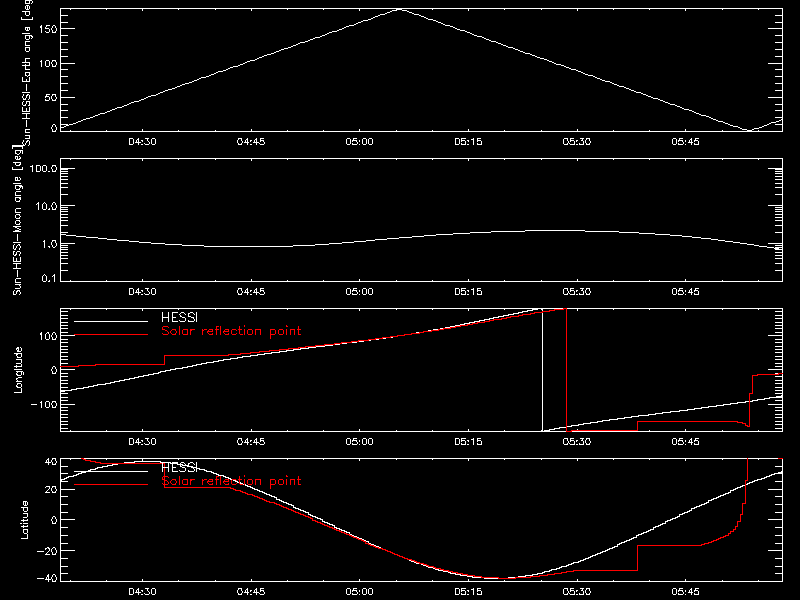
Task: Click the red reflection-point longitude vertical wrap line
Action: pyautogui.click(x=566, y=370)
